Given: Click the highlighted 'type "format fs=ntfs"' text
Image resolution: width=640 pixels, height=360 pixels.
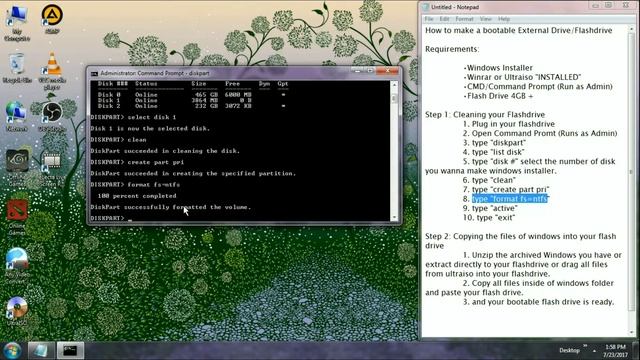Looking at the screenshot, I should pyautogui.click(x=509, y=199).
